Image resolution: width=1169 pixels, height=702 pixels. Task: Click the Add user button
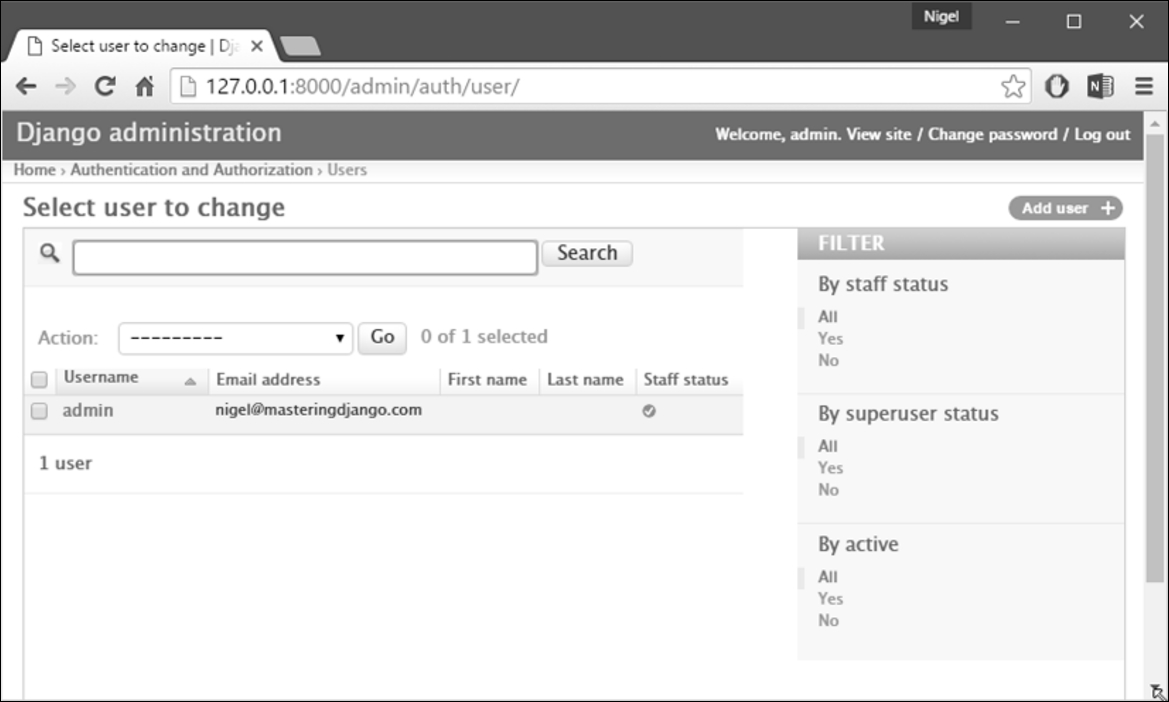coord(1065,208)
